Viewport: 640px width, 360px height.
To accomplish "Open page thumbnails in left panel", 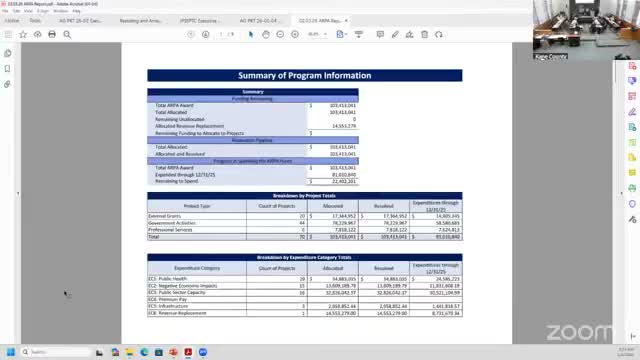I will pyautogui.click(x=7, y=53).
